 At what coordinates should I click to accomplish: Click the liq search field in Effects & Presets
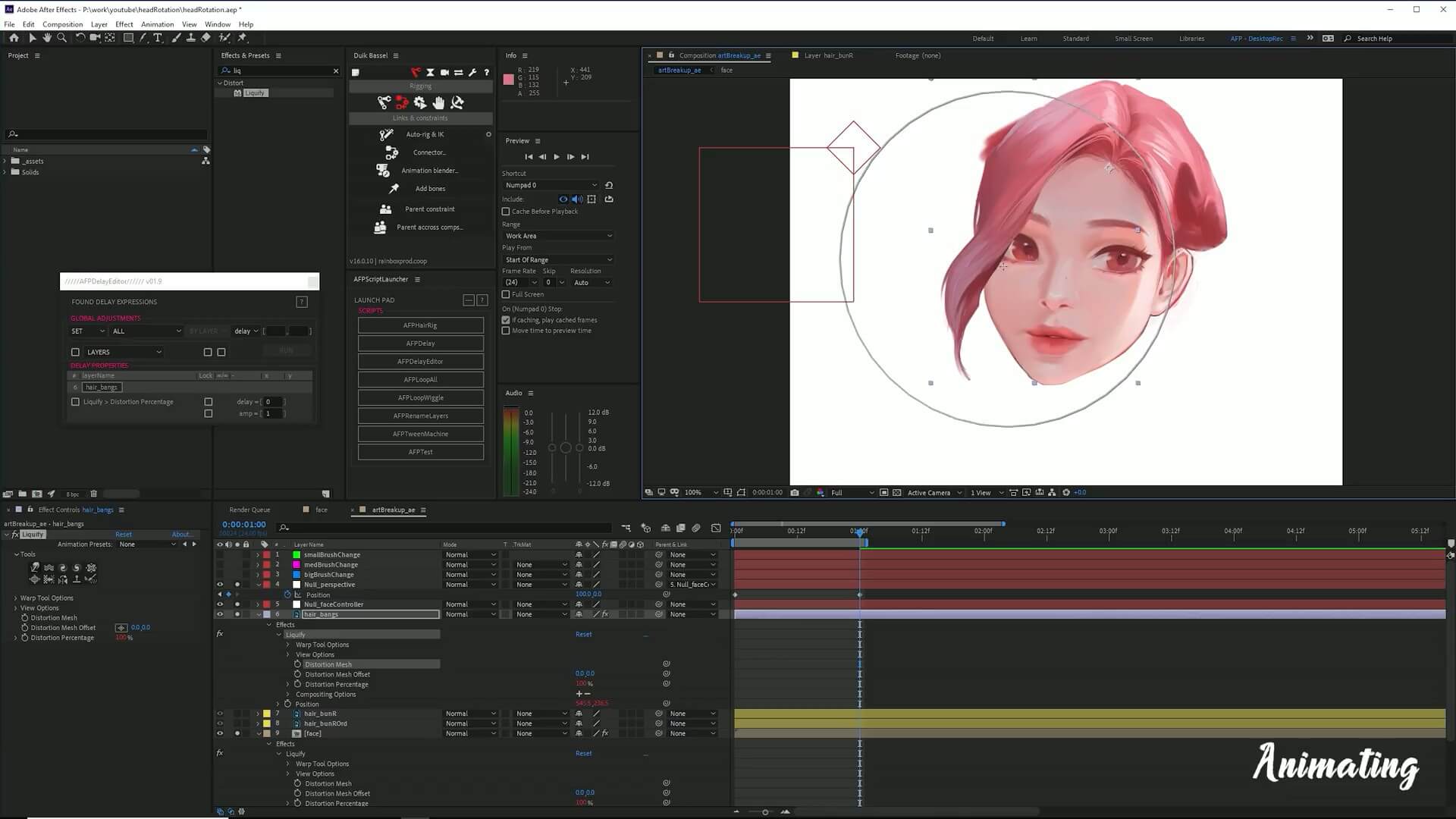tap(281, 71)
